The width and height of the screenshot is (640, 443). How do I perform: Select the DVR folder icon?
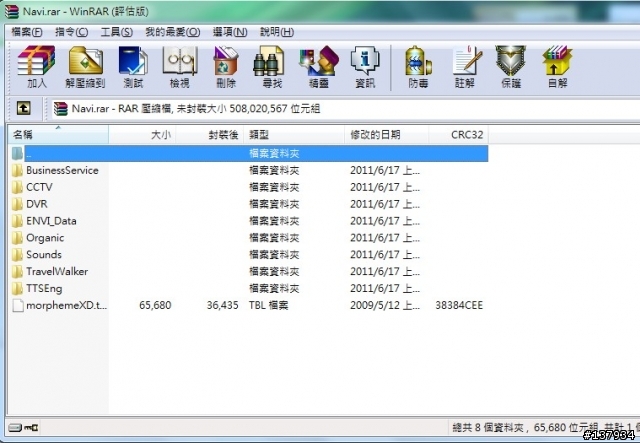(x=17, y=204)
